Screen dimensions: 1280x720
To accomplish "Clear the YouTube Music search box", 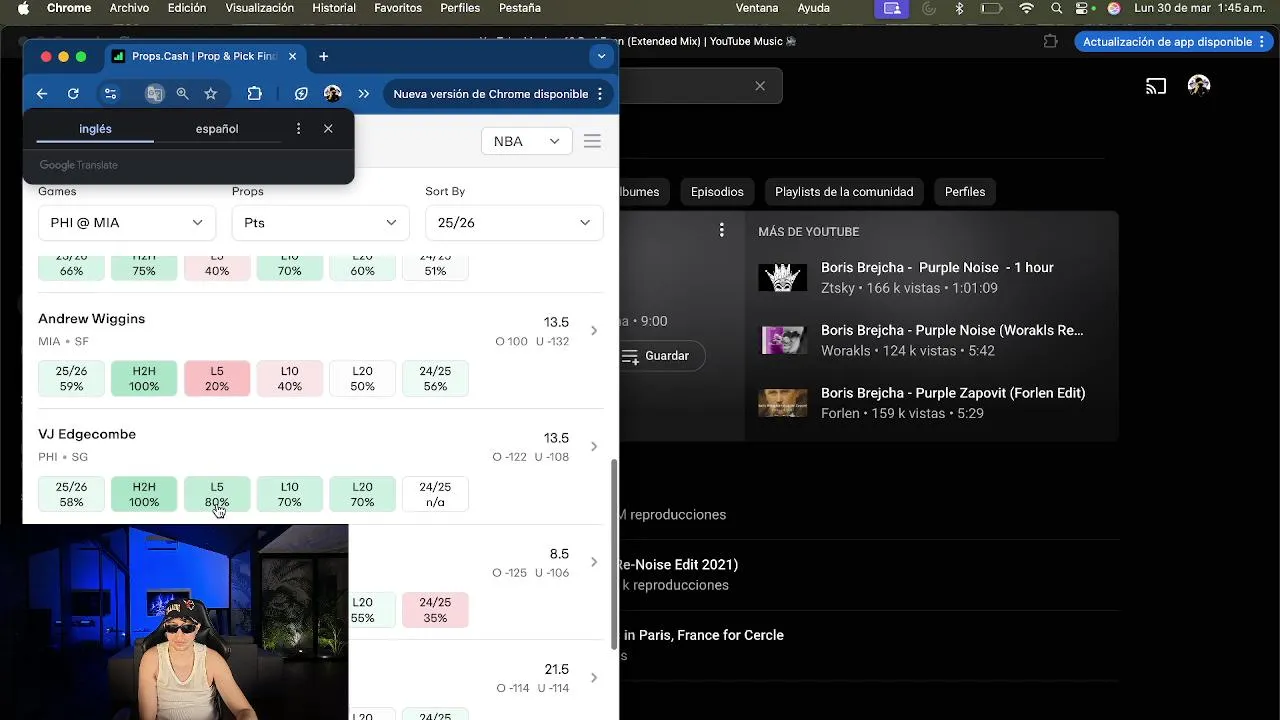I will click(760, 86).
